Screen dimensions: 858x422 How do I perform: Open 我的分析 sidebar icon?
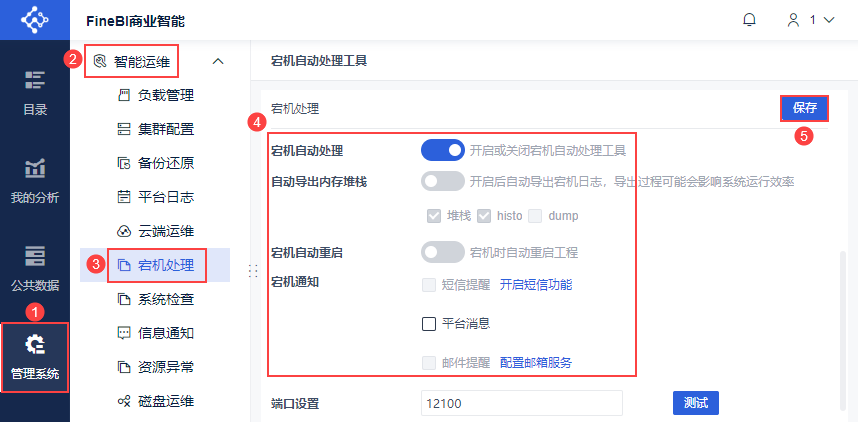[35, 168]
